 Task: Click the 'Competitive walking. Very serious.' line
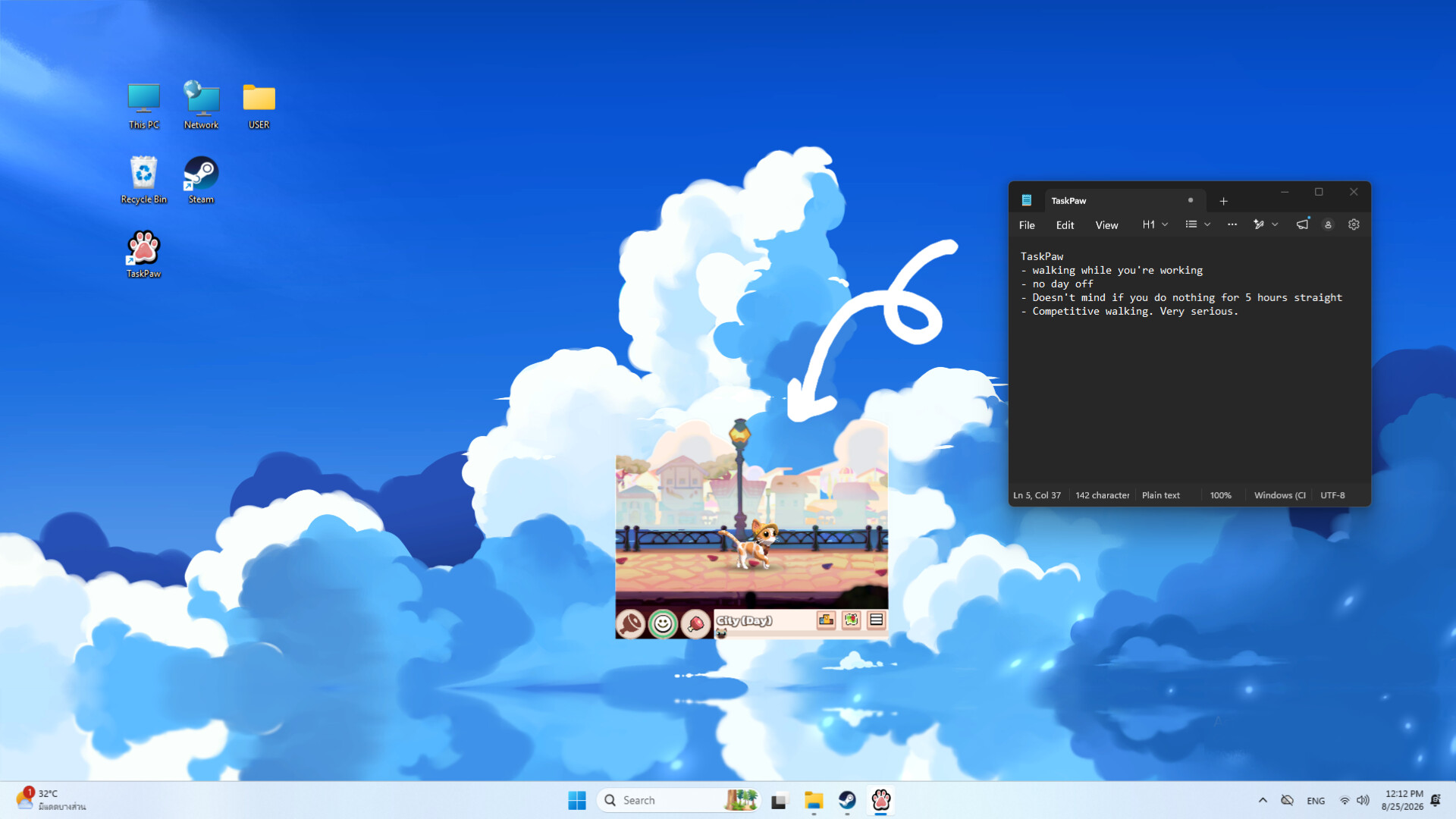pyautogui.click(x=1128, y=311)
